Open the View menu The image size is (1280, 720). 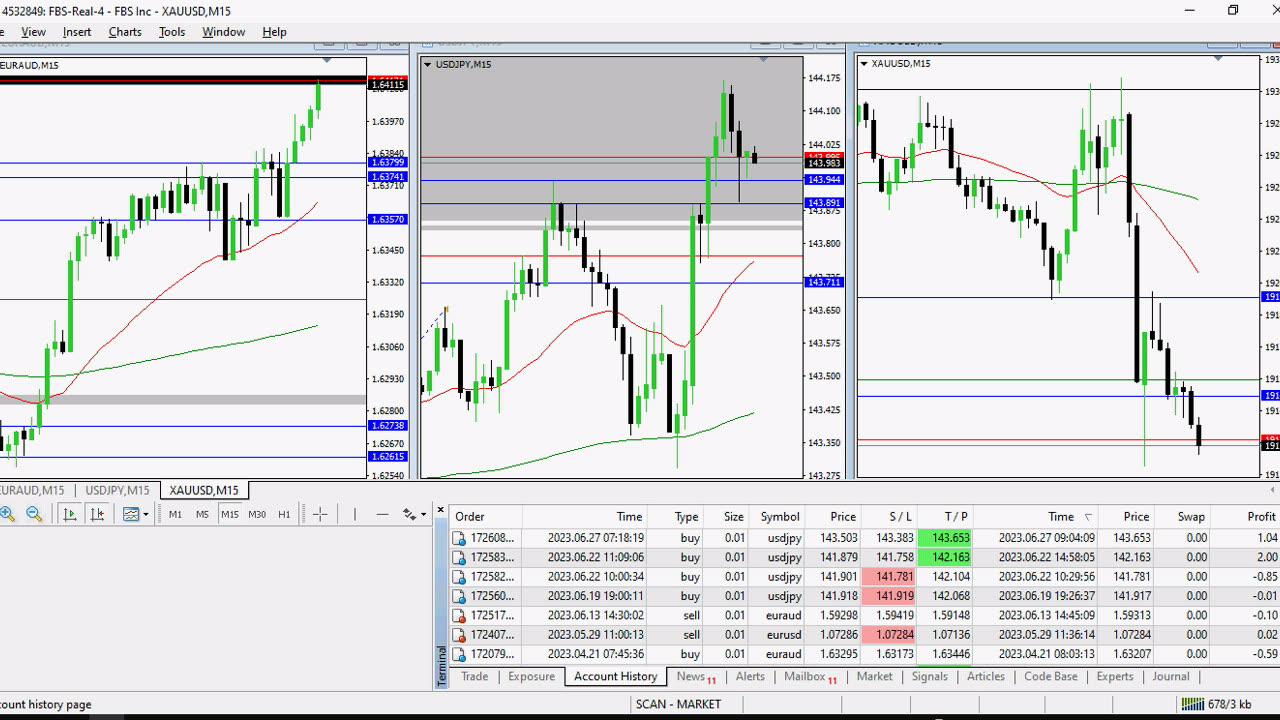point(33,32)
